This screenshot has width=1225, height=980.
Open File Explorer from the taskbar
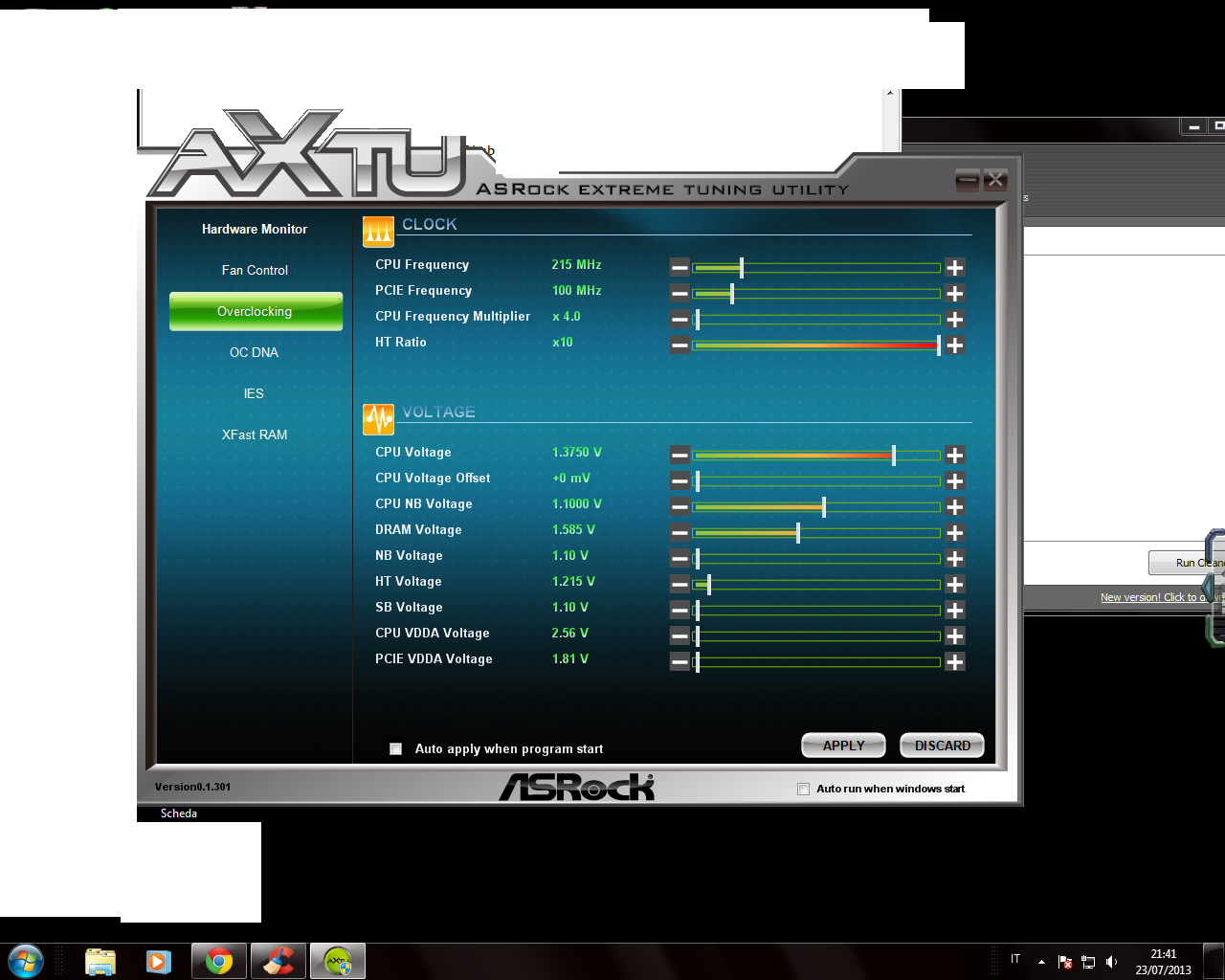point(100,961)
